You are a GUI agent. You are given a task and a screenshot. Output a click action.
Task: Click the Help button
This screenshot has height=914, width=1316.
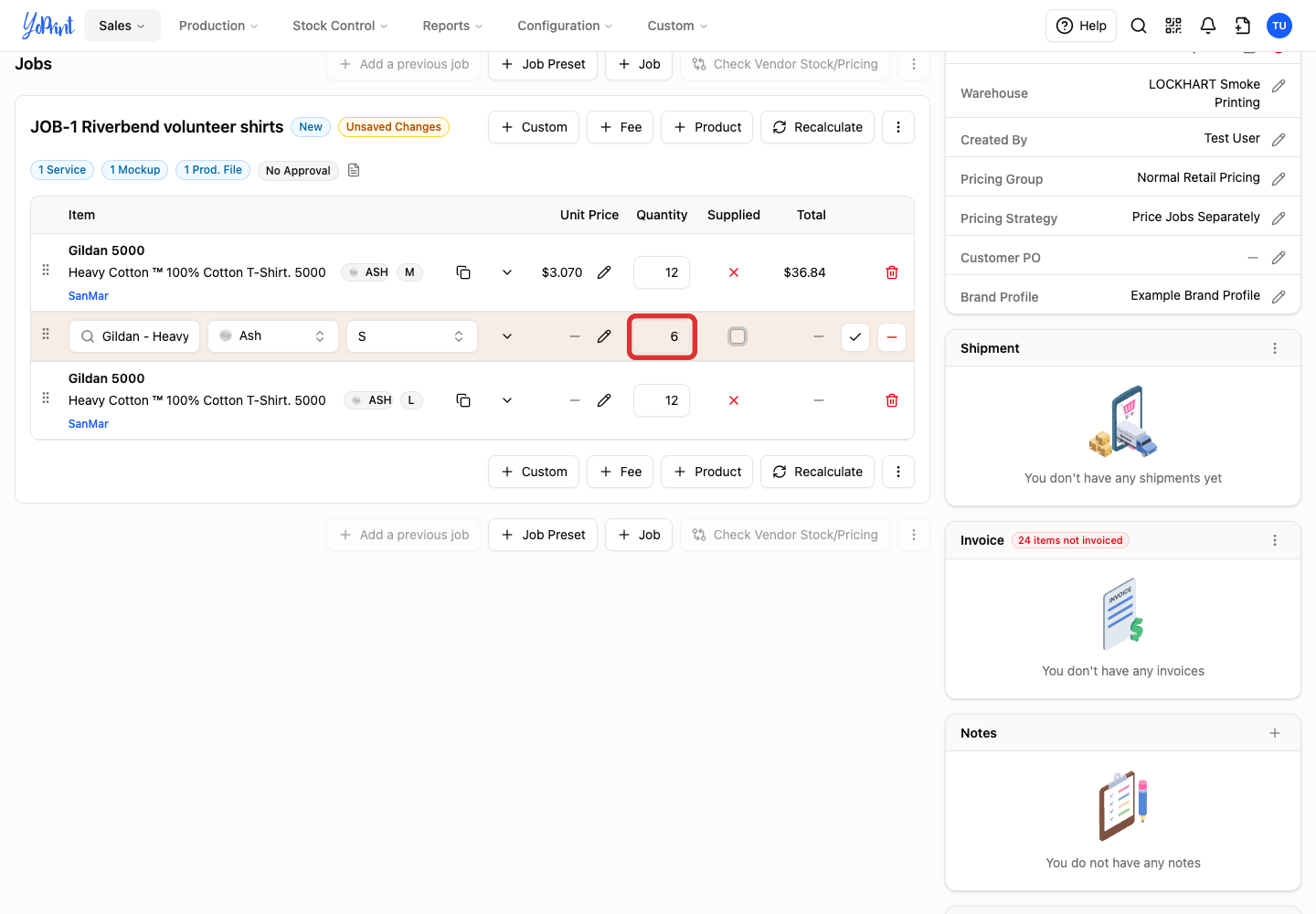click(1081, 26)
